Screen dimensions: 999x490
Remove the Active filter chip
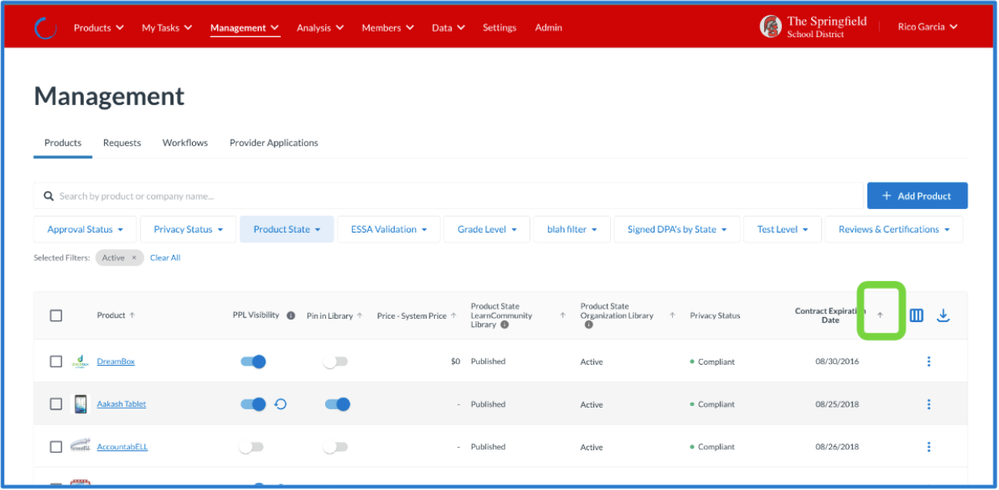[x=134, y=258]
